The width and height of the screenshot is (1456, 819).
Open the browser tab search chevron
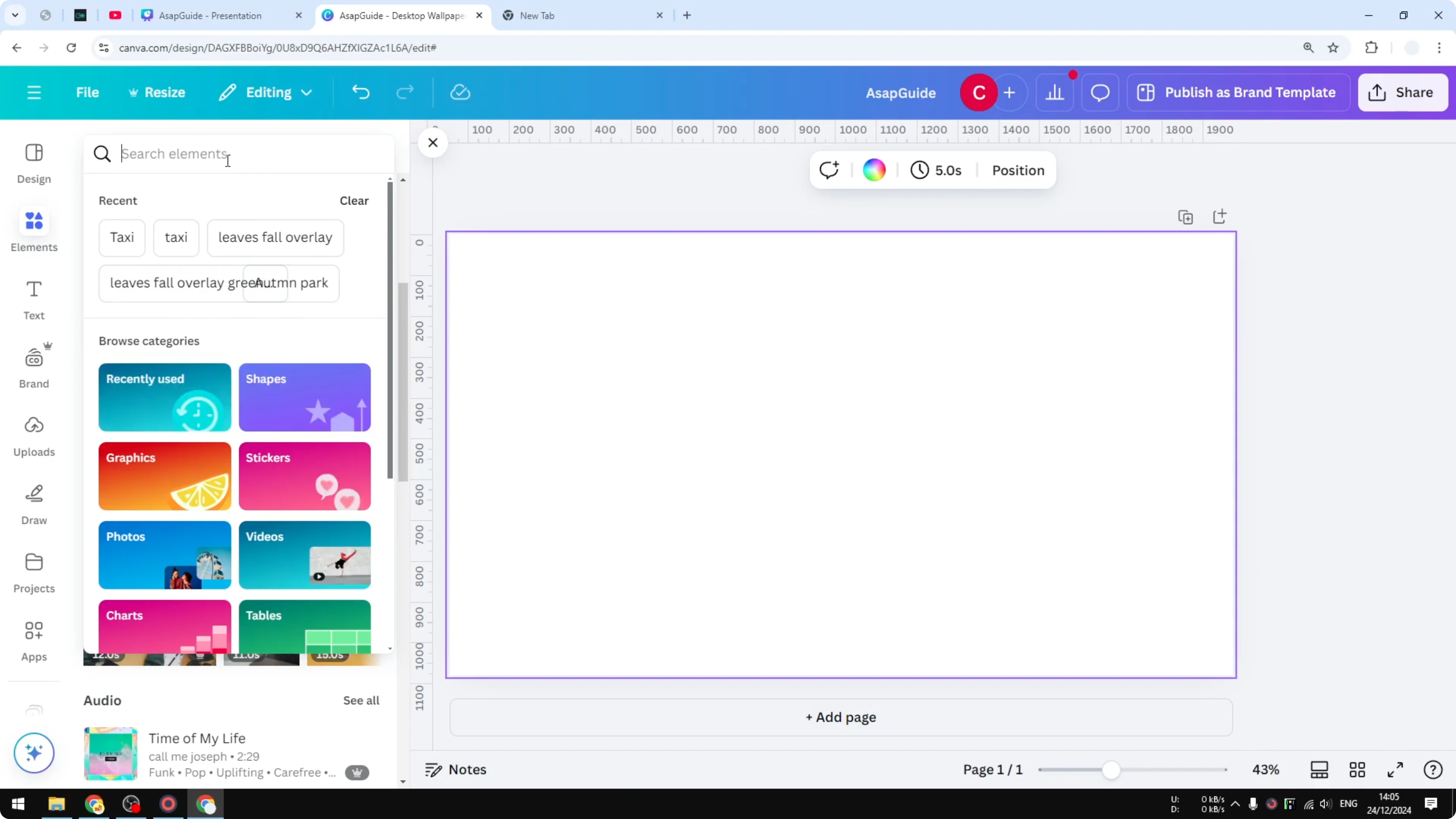pyautogui.click(x=15, y=15)
